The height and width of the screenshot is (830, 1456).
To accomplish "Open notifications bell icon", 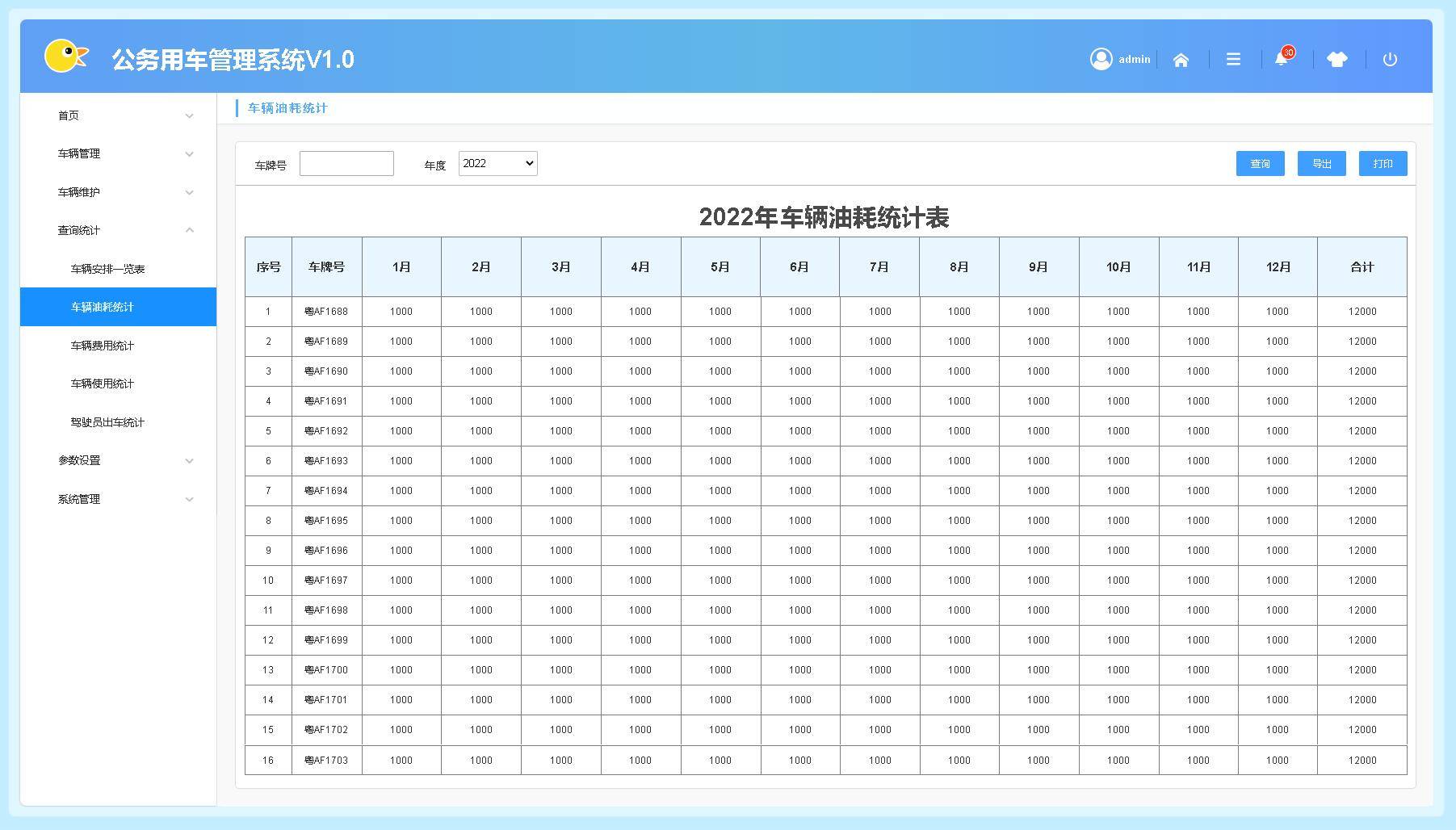I will (1282, 59).
